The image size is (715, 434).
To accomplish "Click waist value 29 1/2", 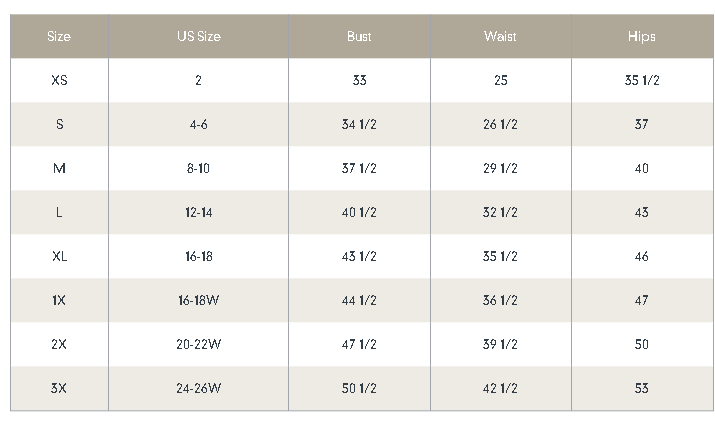I will 500,169.
